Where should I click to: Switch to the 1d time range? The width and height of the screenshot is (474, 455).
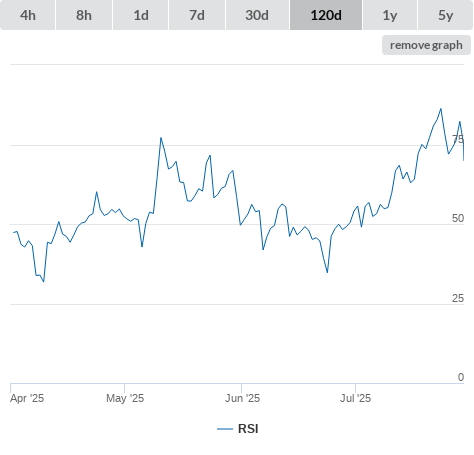pyautogui.click(x=141, y=15)
